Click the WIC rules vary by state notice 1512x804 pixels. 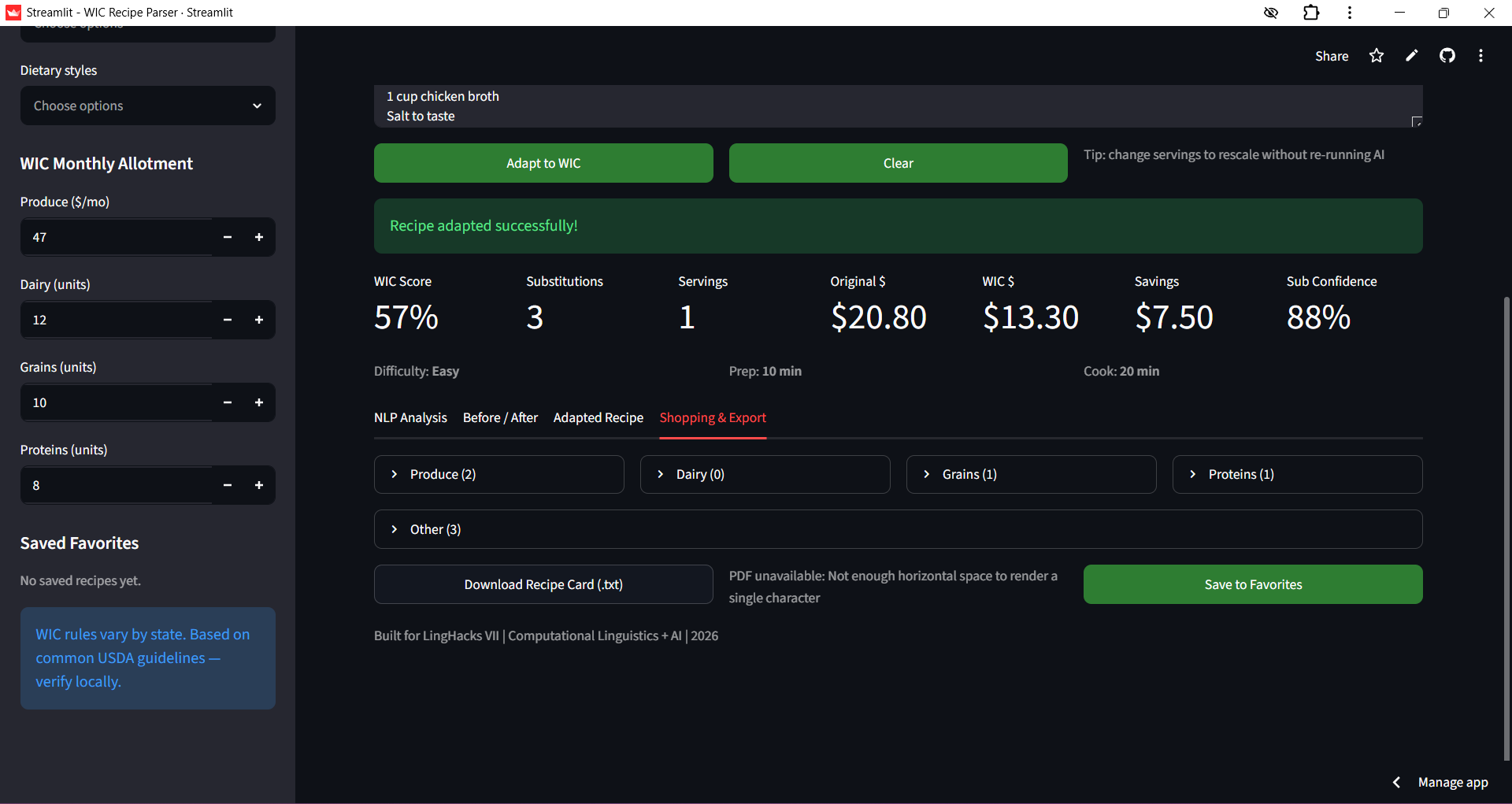[x=148, y=658]
